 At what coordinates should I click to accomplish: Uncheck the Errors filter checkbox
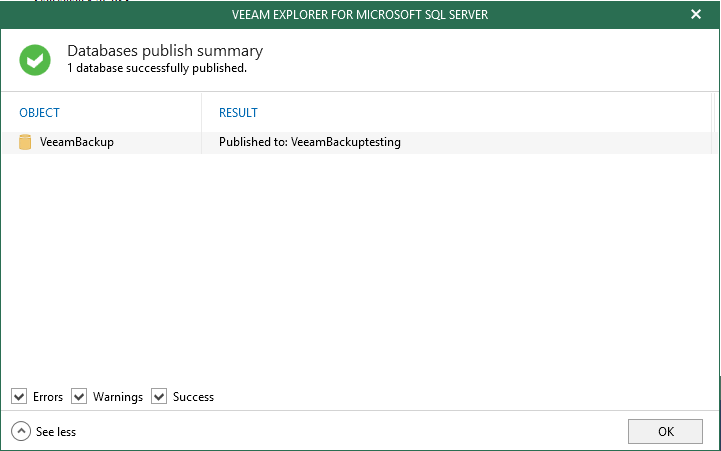click(x=19, y=397)
